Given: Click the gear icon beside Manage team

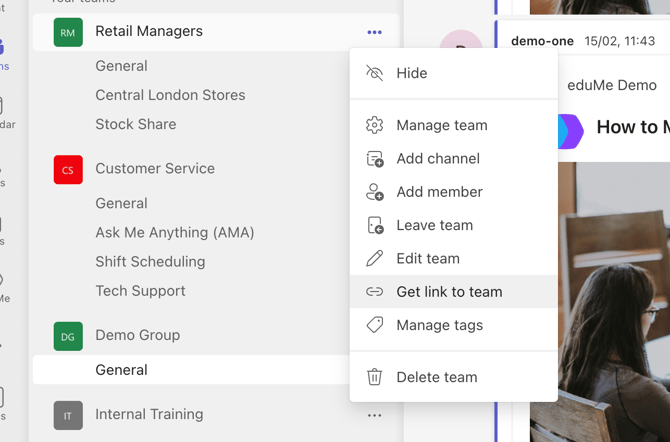Looking at the screenshot, I should [x=375, y=126].
